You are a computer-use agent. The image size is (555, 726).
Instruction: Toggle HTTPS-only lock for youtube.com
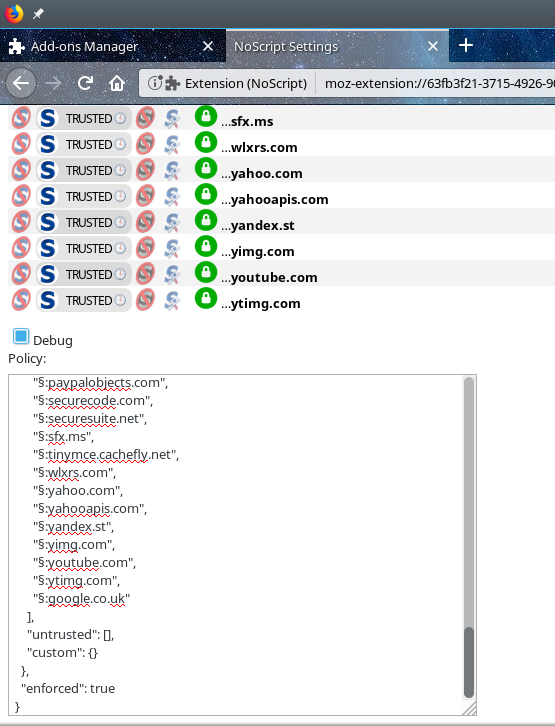[206, 272]
